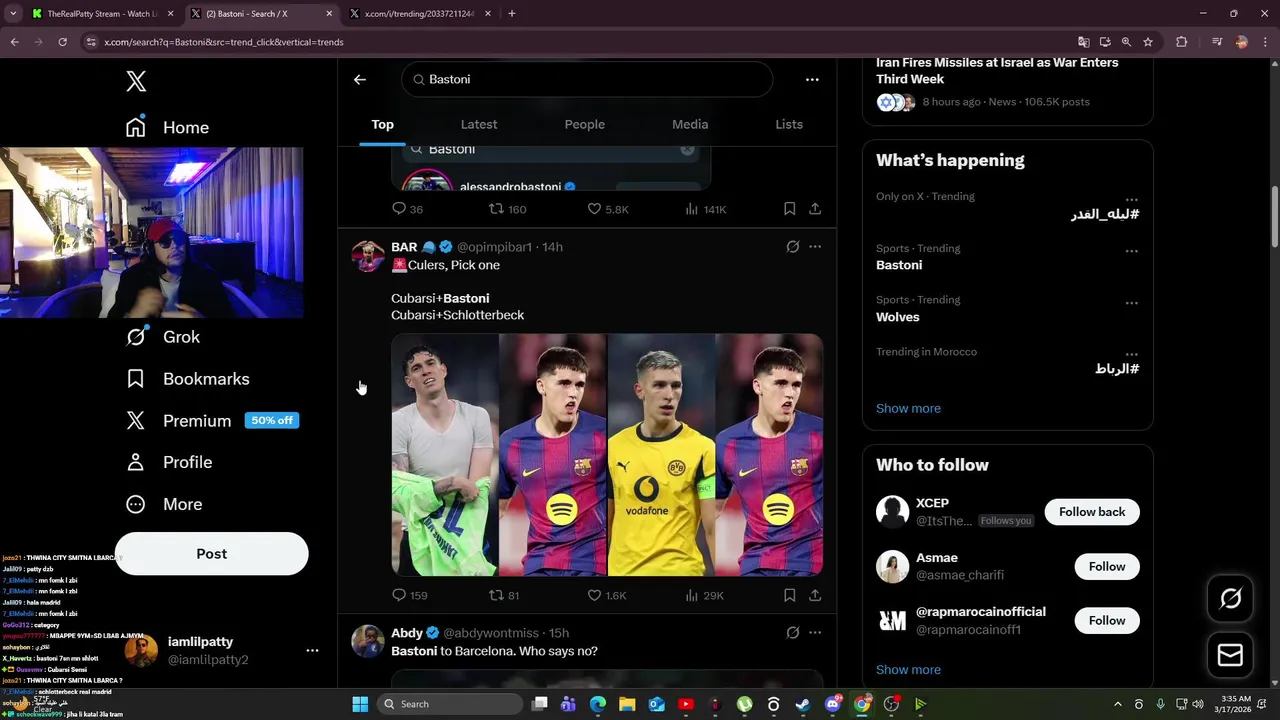Open Profile in sidebar
Viewport: 1280px width, 720px height.
pyautogui.click(x=169, y=462)
